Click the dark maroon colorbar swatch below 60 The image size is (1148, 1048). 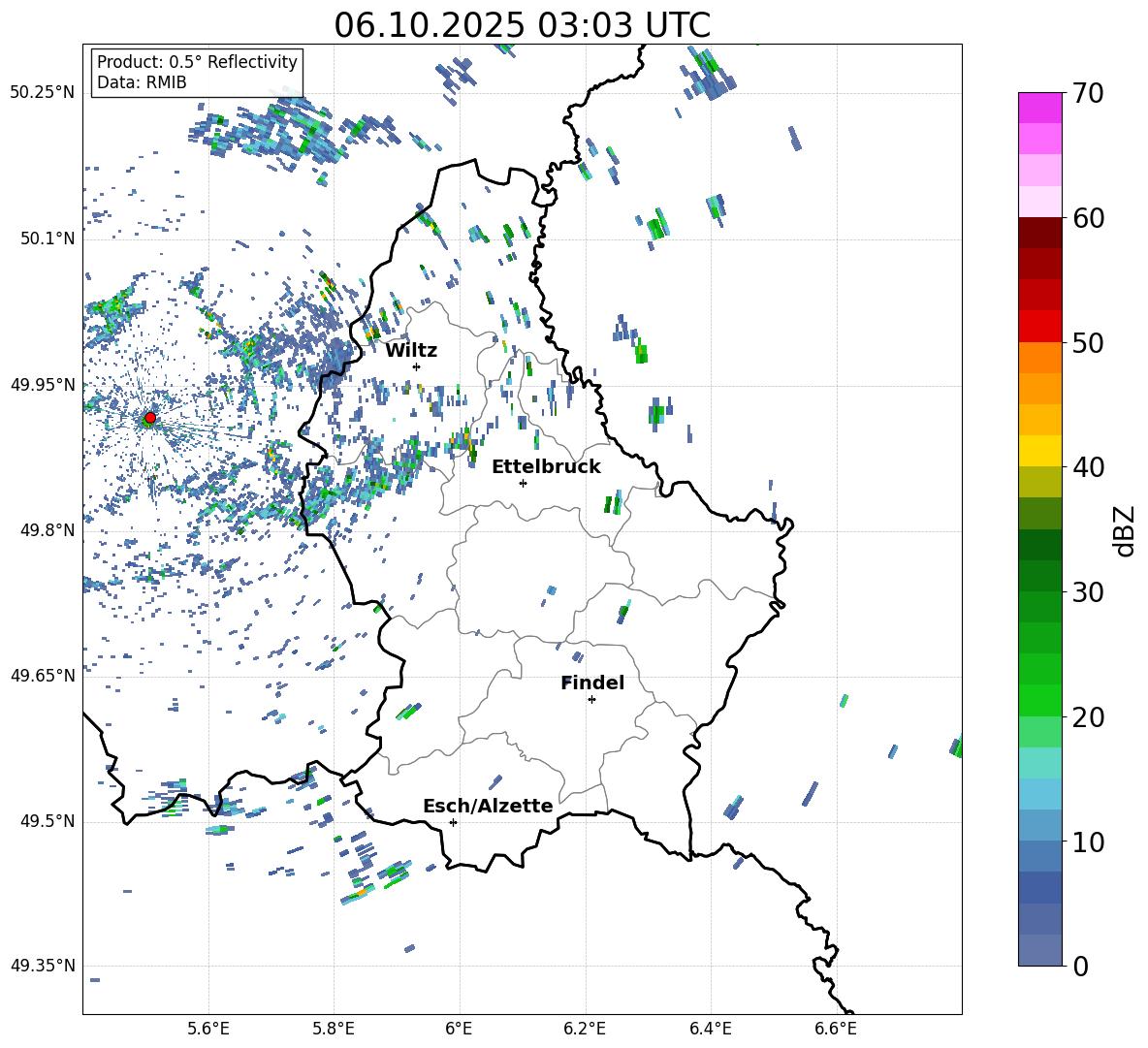click(x=1040, y=233)
